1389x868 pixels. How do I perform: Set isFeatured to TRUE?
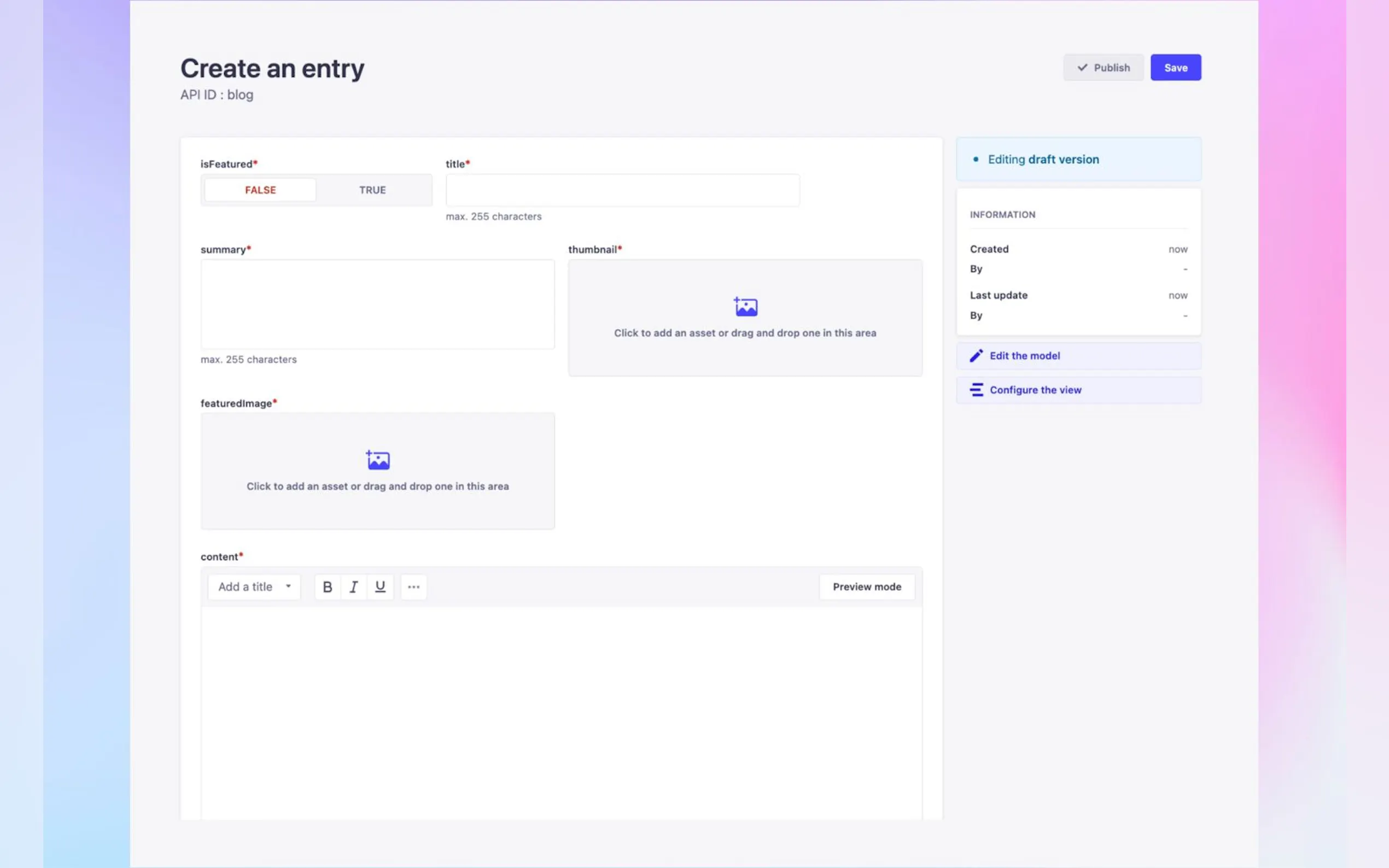click(x=372, y=190)
